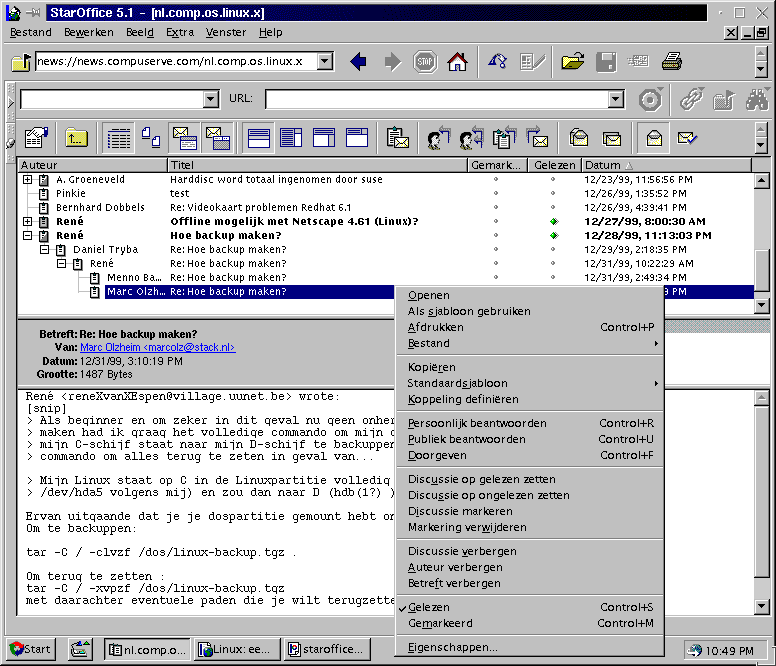Click the blue Back arrow icon

[x=358, y=62]
